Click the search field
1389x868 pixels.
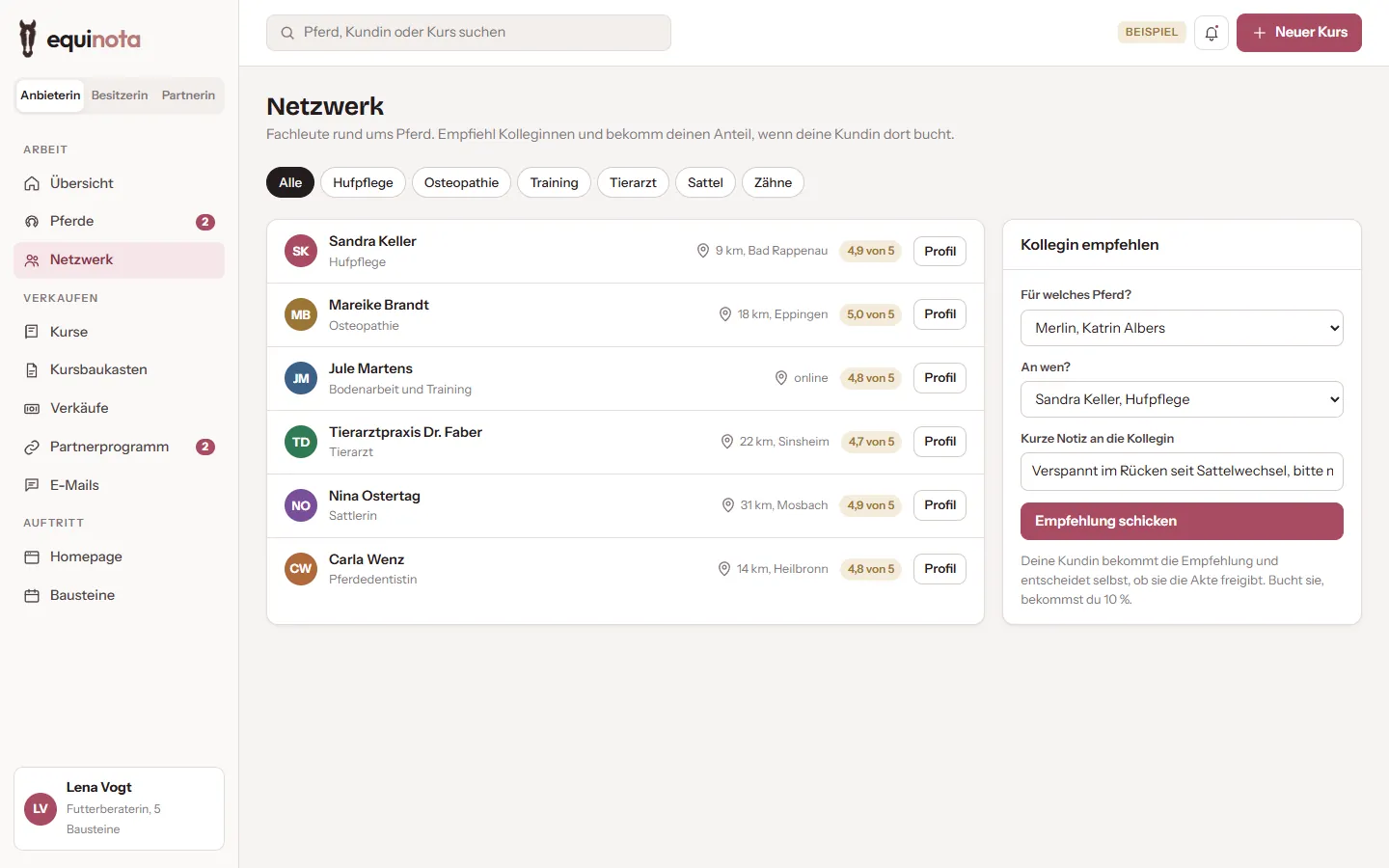[469, 33]
